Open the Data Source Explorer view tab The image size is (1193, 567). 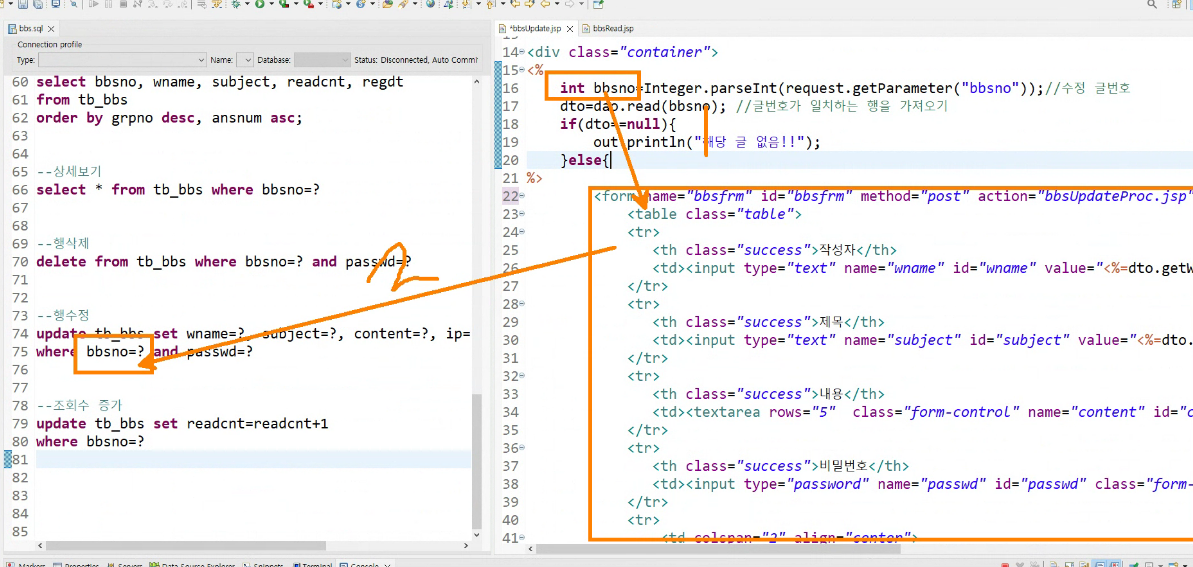coord(191,564)
